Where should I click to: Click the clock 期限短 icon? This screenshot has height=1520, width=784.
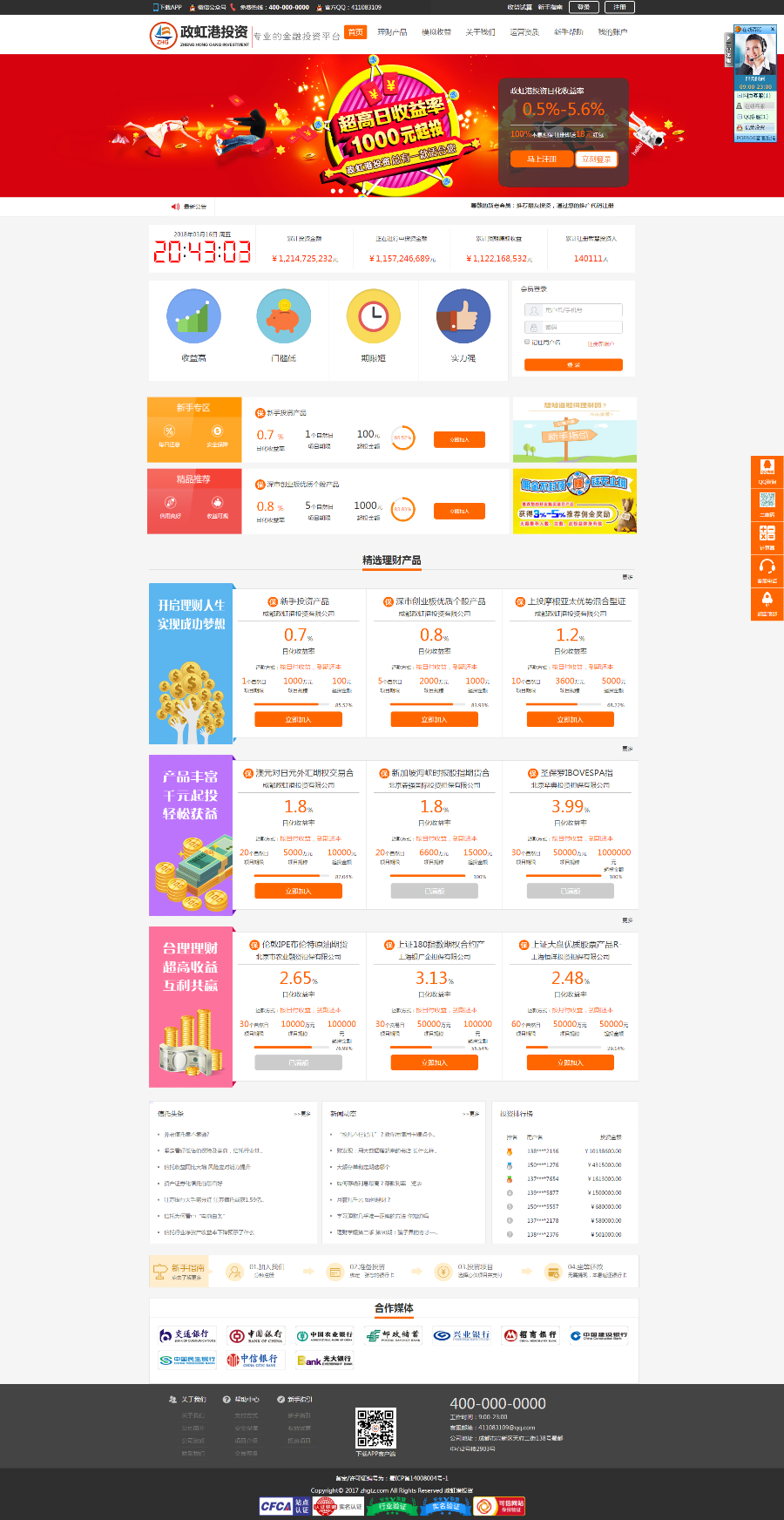click(x=374, y=316)
